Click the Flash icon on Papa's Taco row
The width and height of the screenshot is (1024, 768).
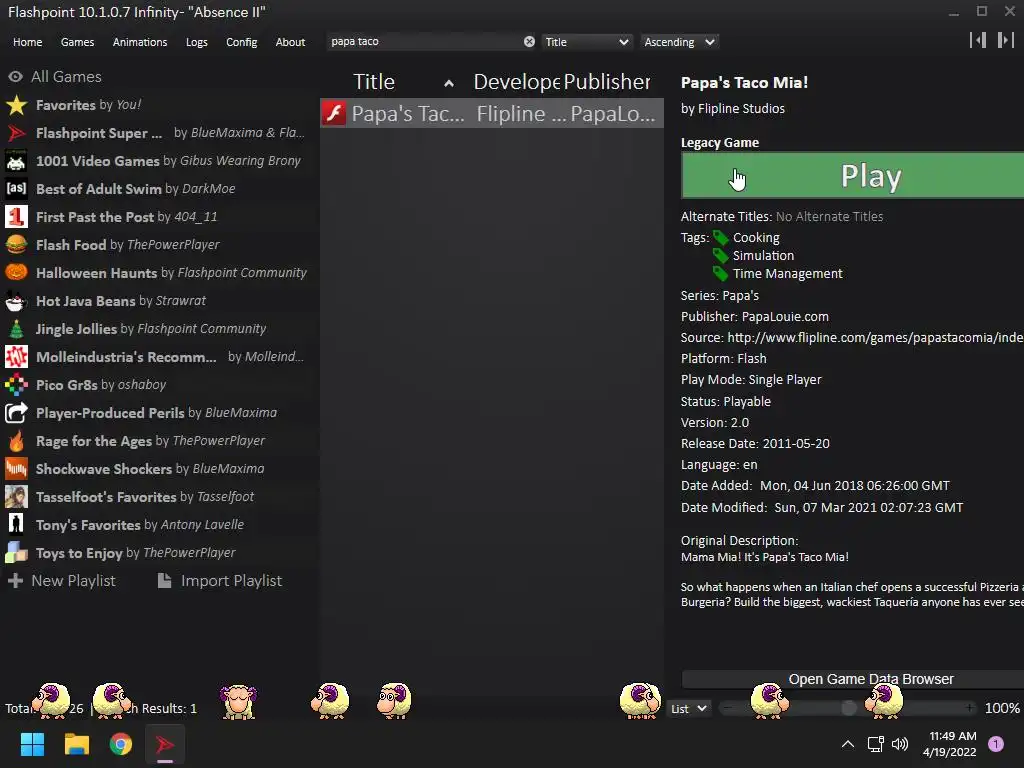[x=334, y=114]
